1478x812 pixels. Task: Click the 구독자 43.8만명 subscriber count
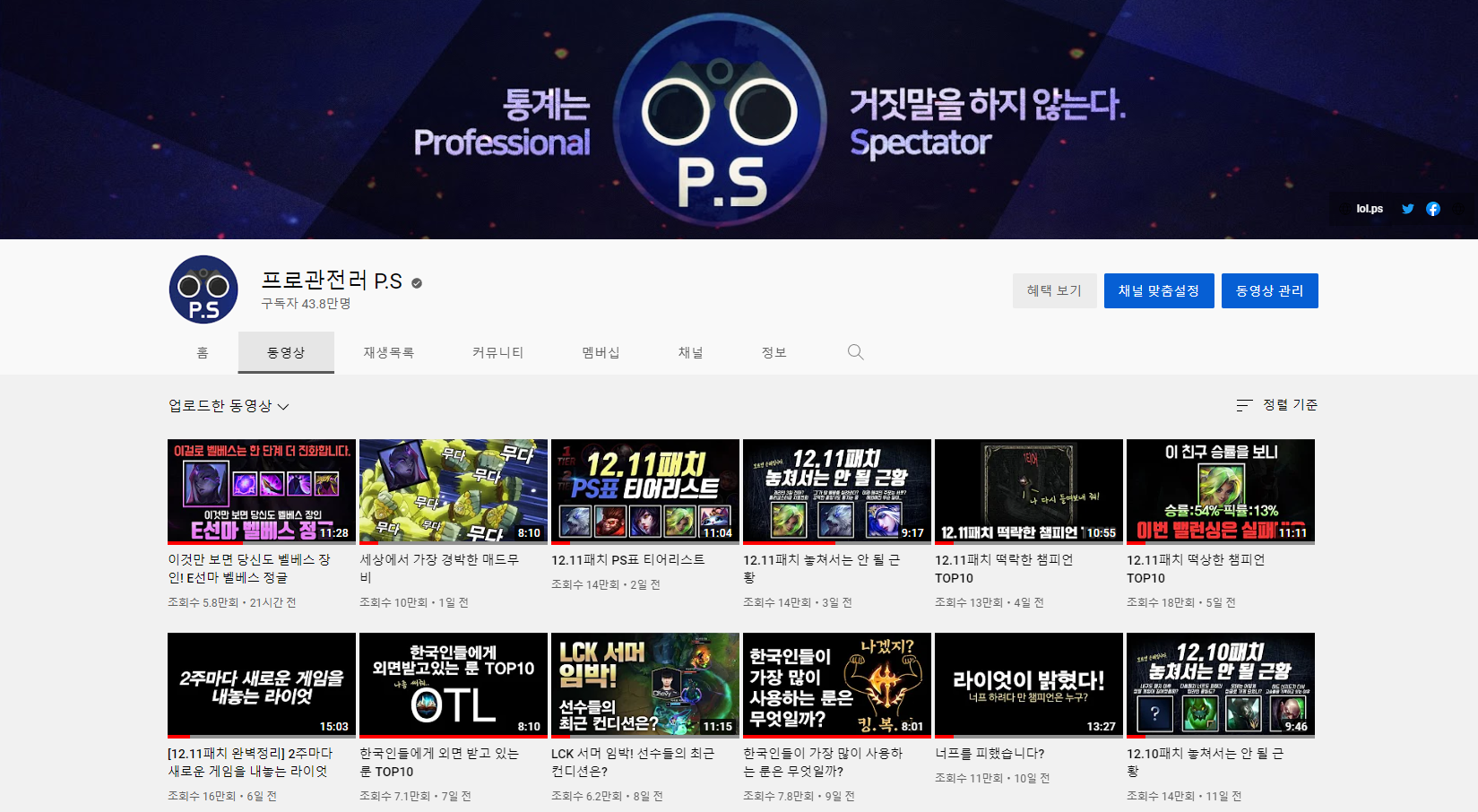tap(306, 304)
